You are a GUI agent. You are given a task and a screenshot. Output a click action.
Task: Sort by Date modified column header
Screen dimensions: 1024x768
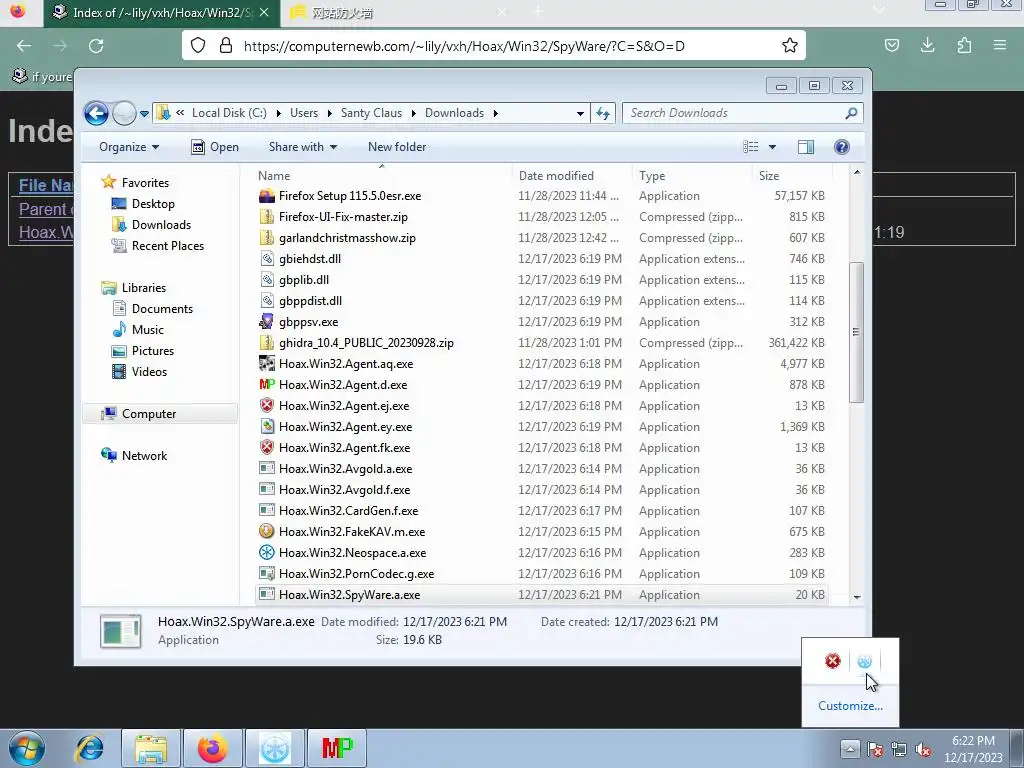tap(572, 176)
